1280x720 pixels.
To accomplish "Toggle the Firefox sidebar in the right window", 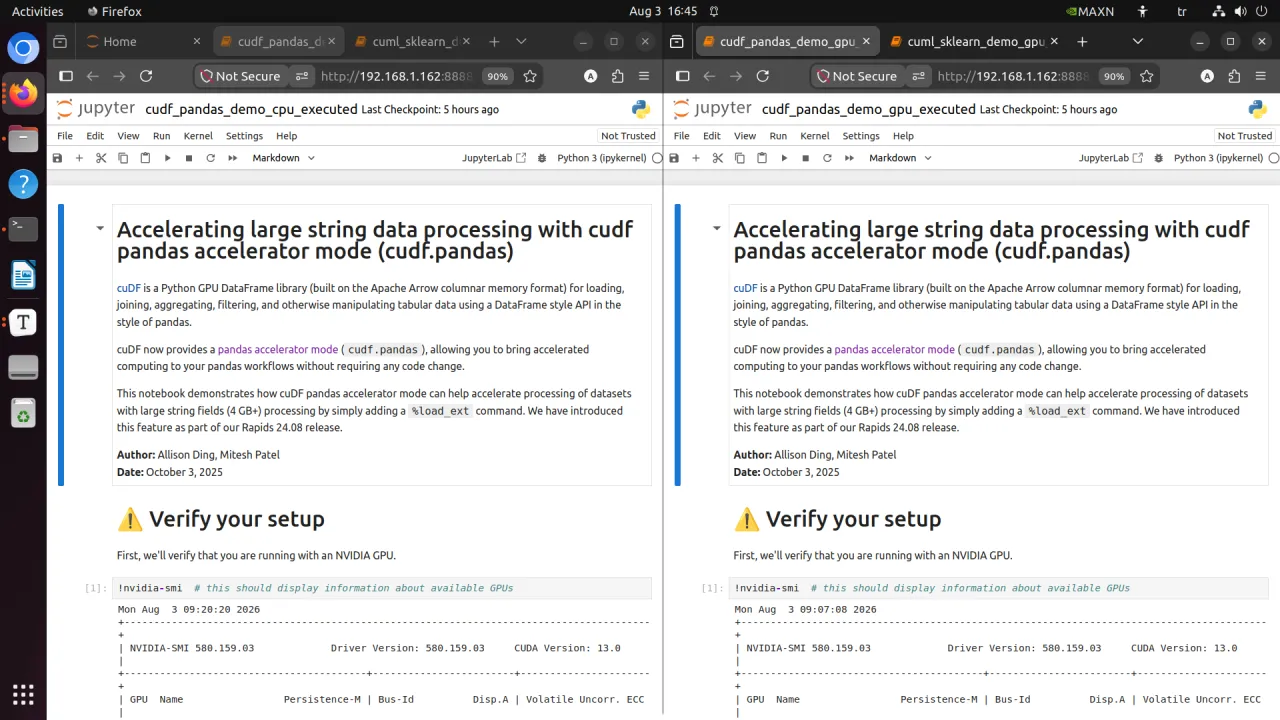I will (x=683, y=76).
